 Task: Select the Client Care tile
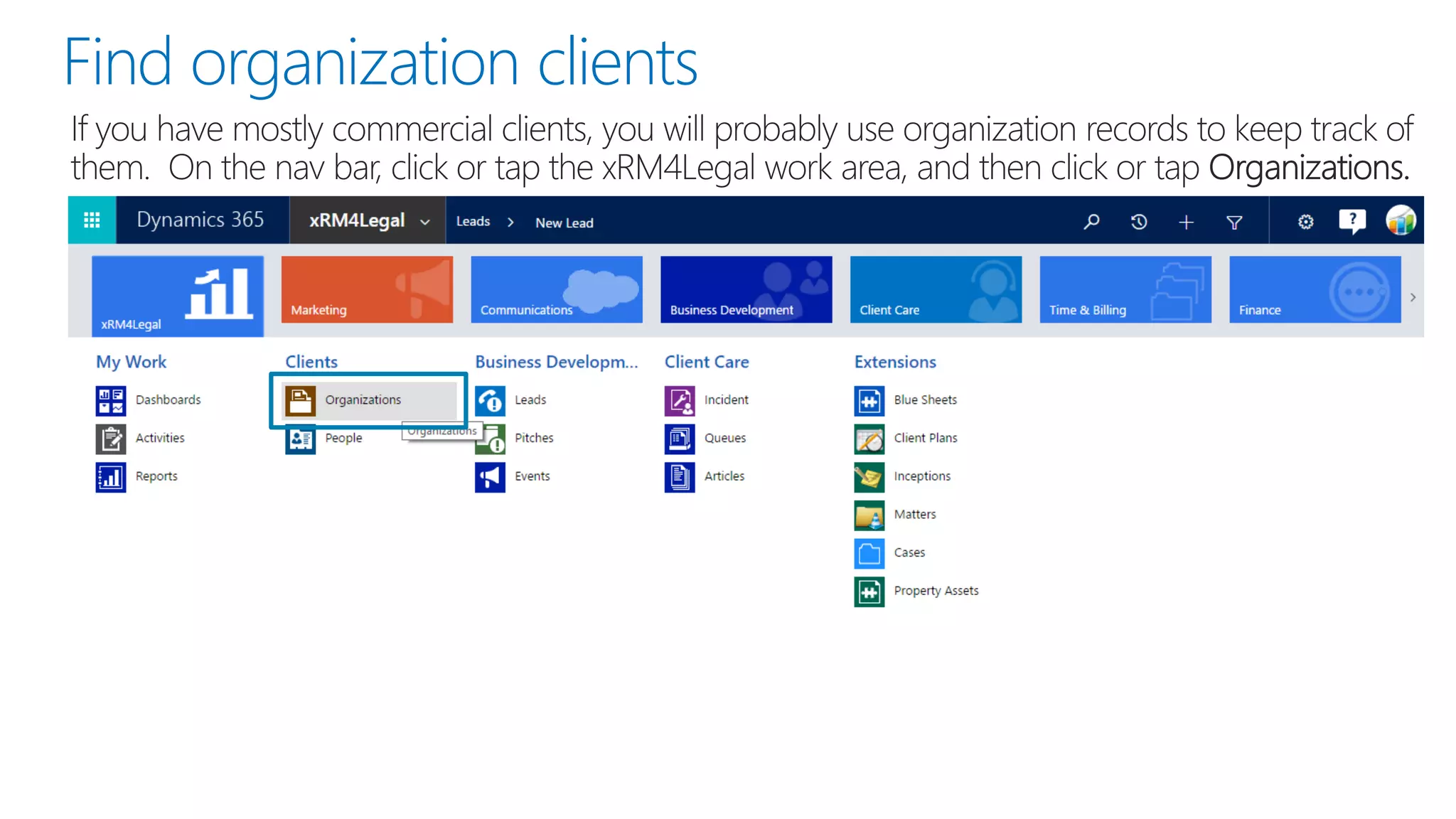[x=936, y=289]
